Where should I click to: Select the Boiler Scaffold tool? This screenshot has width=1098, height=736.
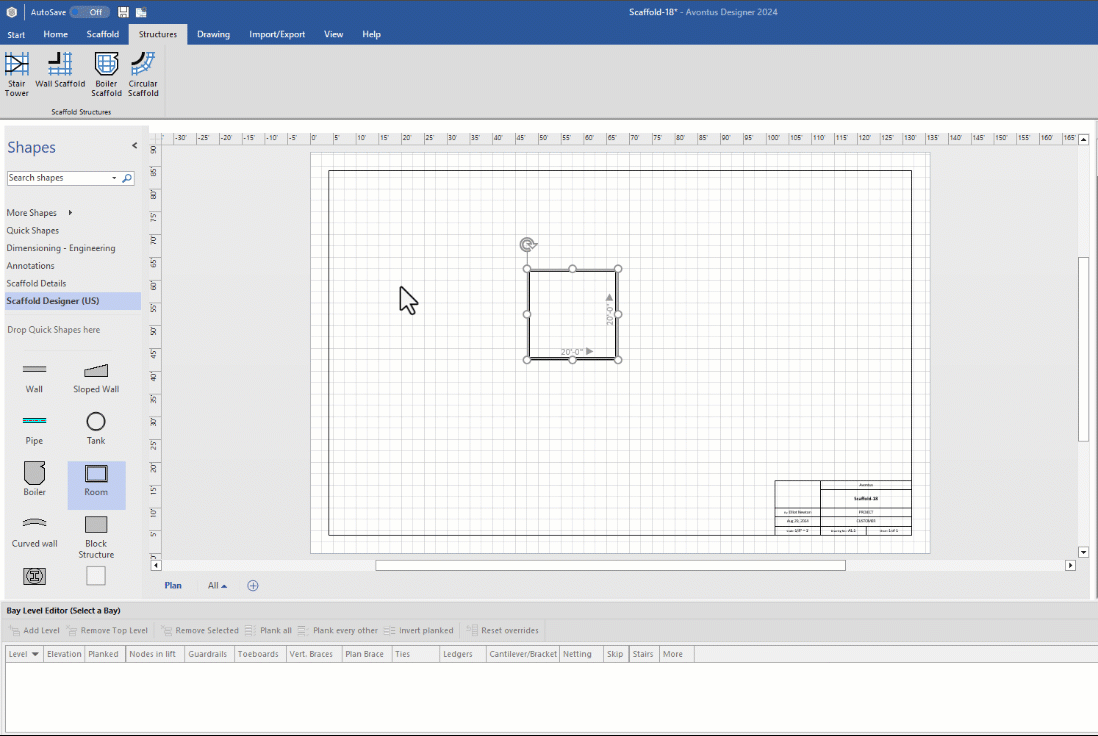pyautogui.click(x=106, y=75)
